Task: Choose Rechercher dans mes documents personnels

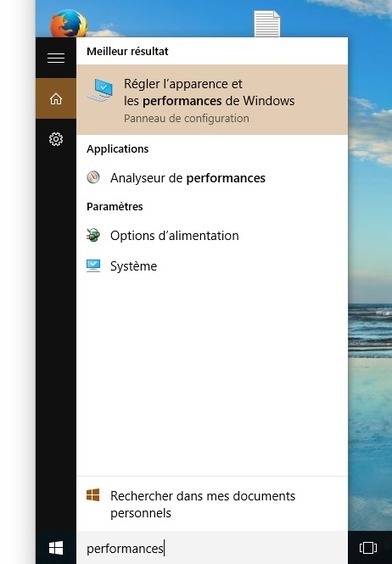Action: point(212,504)
